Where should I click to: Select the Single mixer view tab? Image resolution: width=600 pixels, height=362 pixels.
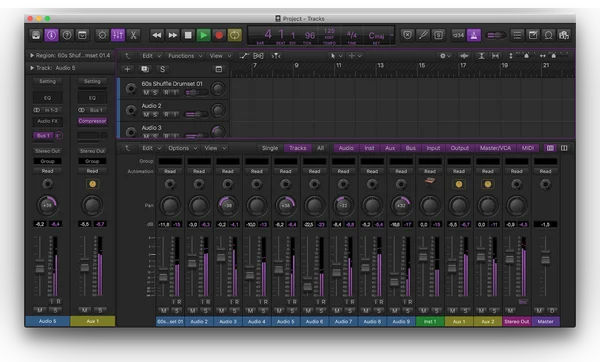pos(270,148)
